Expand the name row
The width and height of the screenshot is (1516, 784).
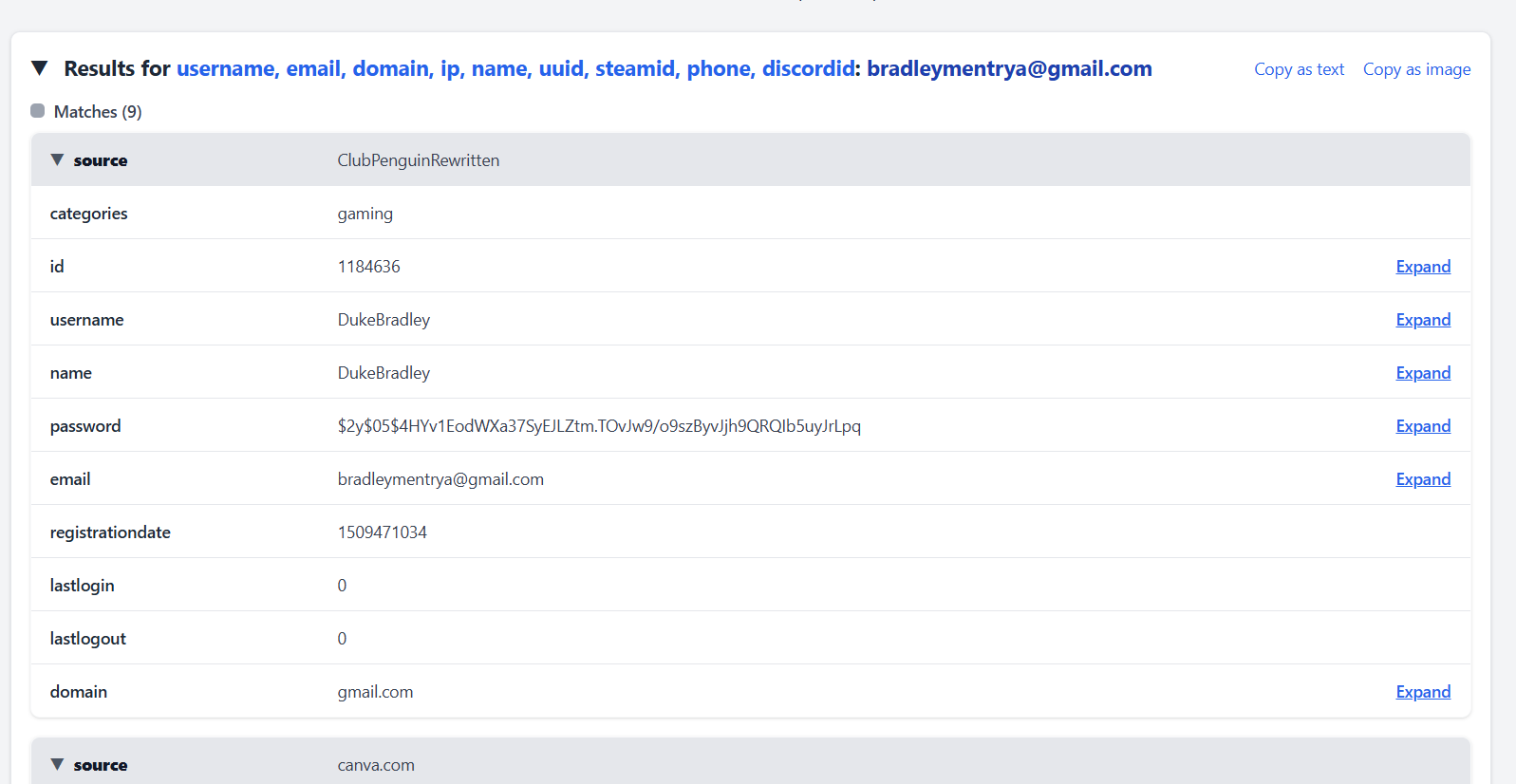tap(1422, 373)
